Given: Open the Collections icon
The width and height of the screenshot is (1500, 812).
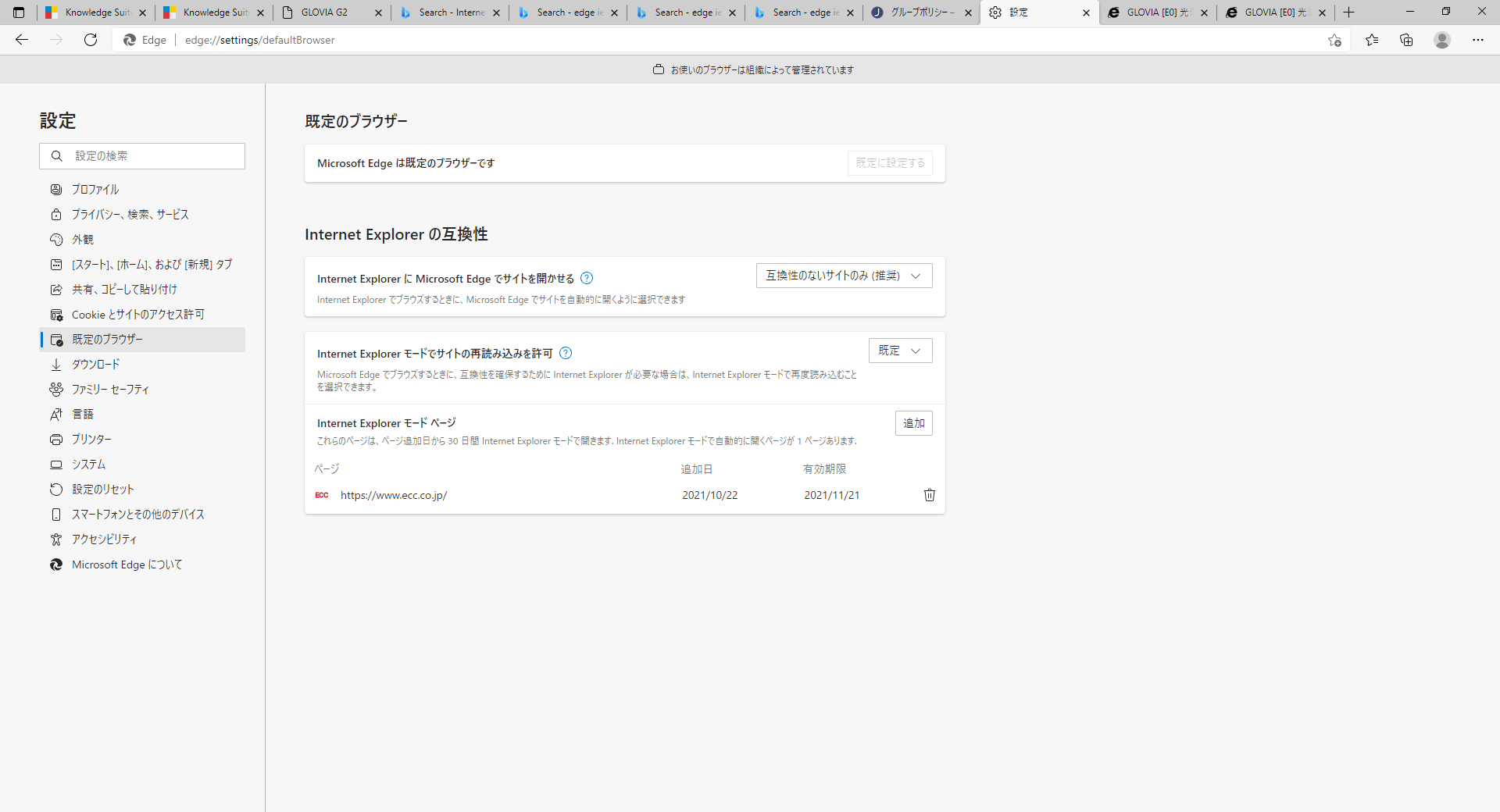Looking at the screenshot, I should tap(1406, 40).
